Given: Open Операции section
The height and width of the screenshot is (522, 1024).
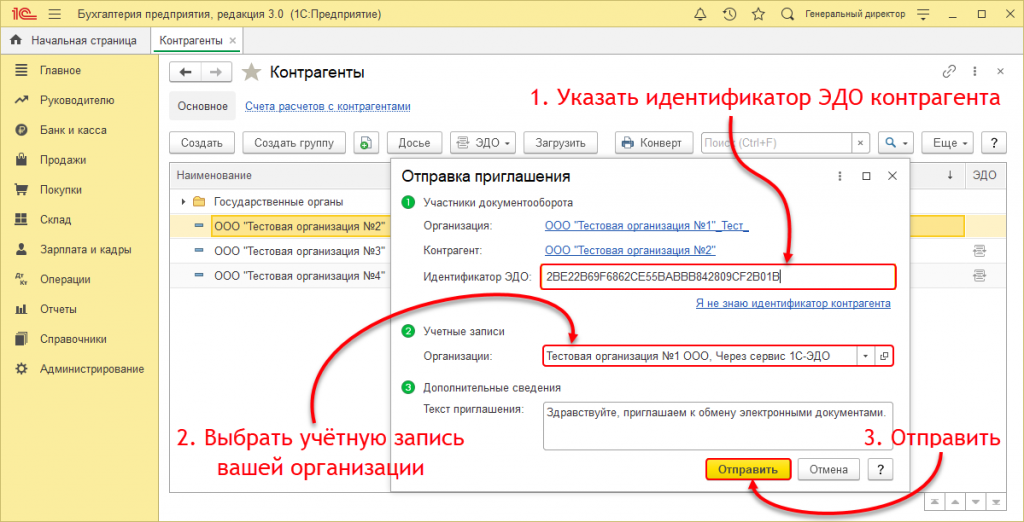Looking at the screenshot, I should (65, 280).
